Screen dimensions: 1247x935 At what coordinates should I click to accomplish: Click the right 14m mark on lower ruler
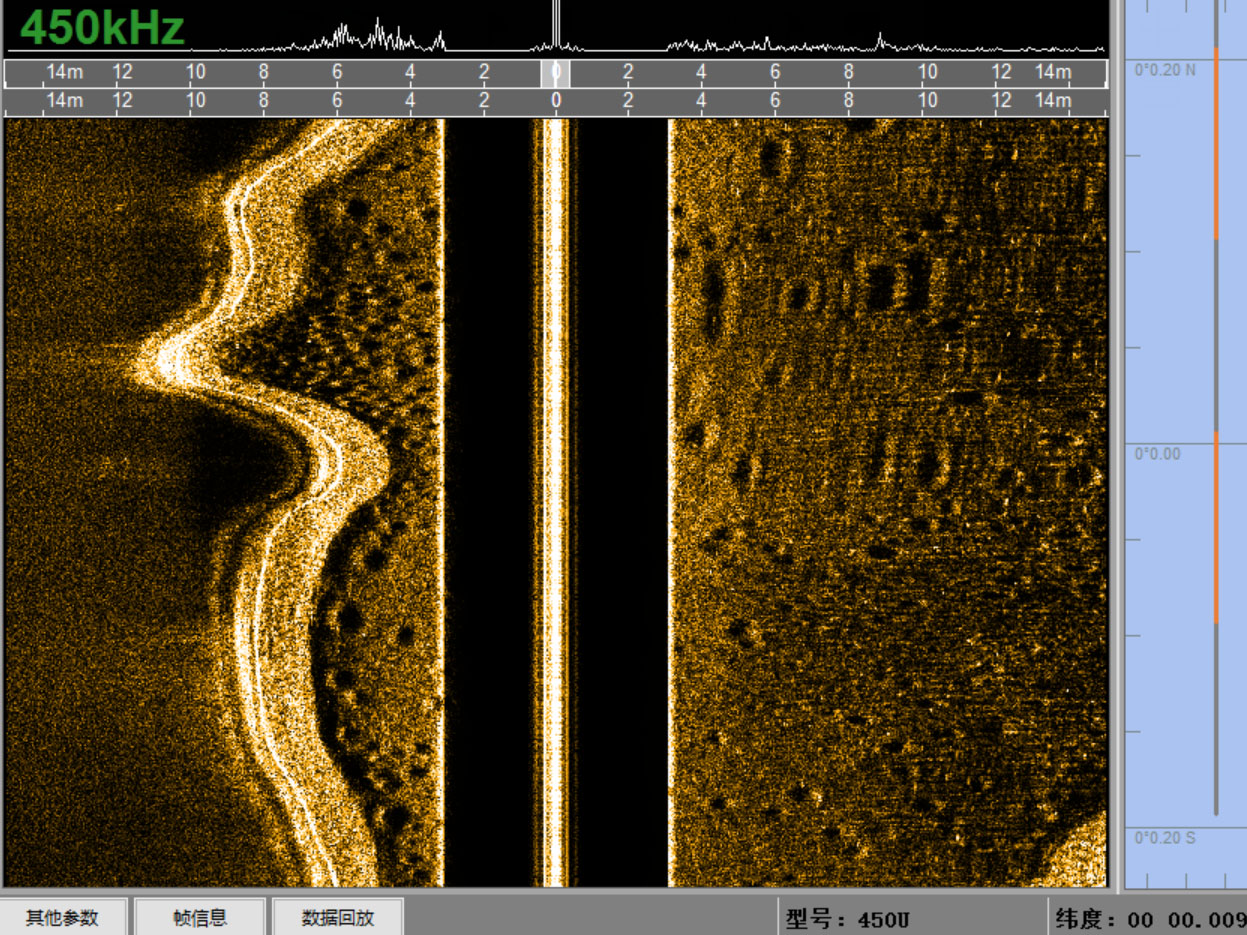(1052, 101)
